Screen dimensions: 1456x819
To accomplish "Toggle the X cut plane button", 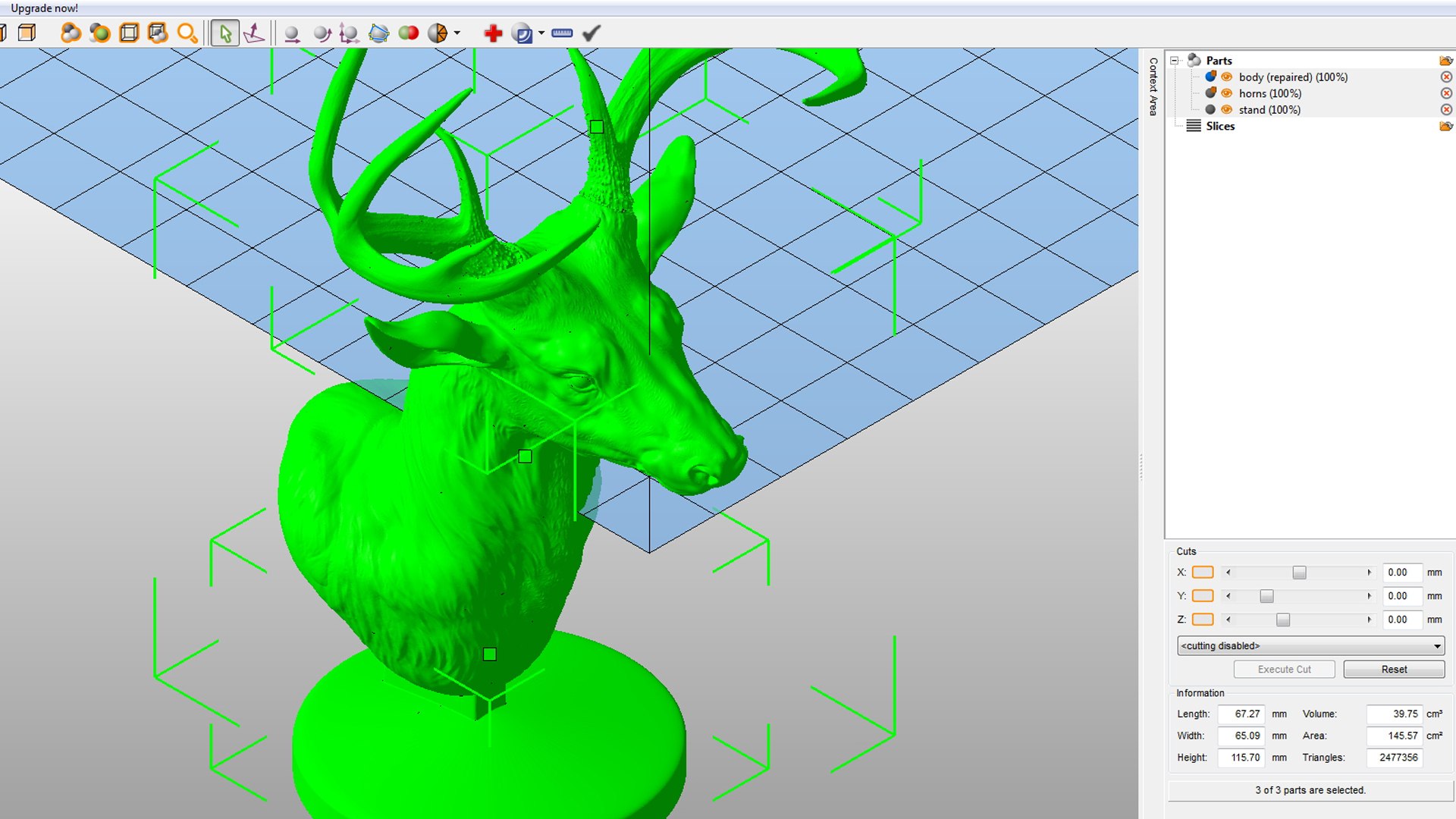I will (1203, 573).
